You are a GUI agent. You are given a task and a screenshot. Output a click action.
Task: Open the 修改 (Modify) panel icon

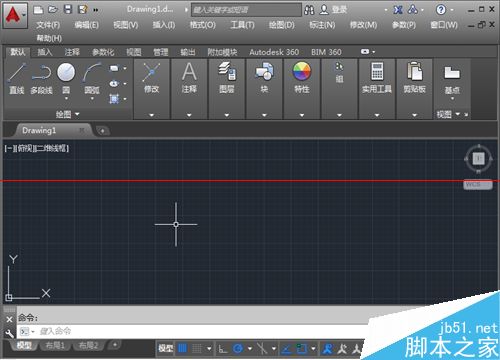point(151,78)
